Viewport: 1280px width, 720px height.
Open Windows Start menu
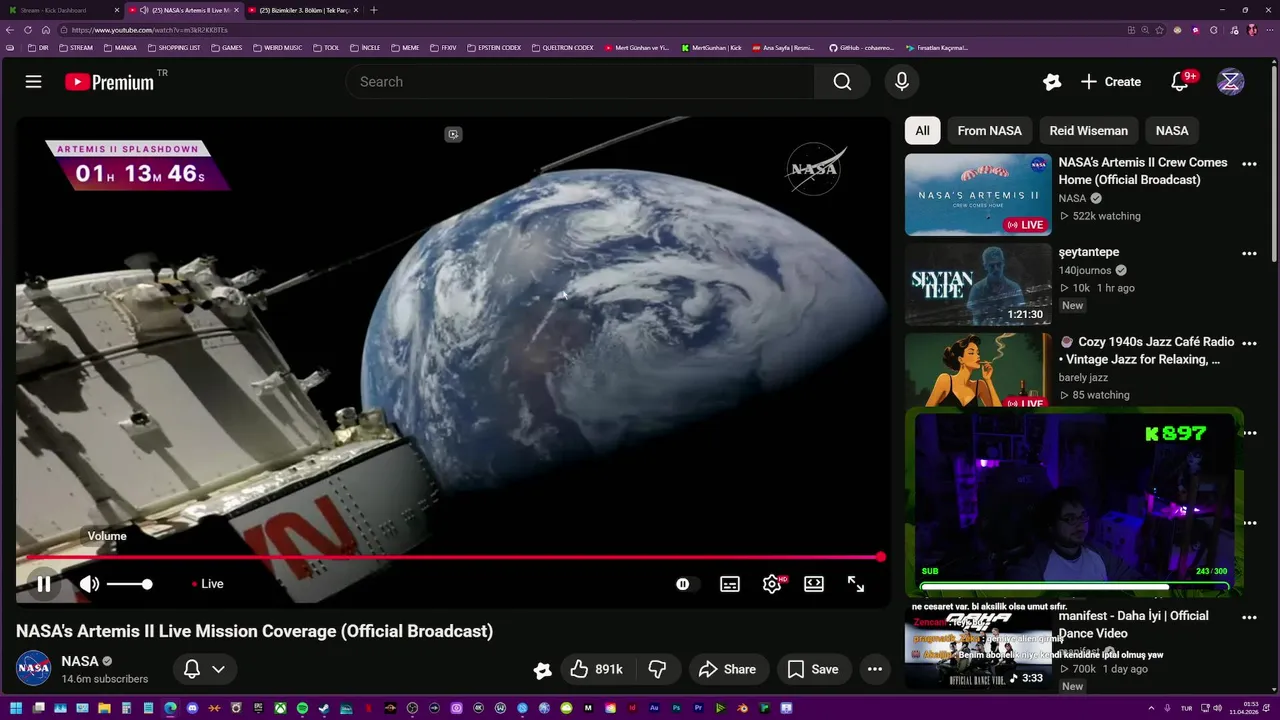[x=16, y=709]
